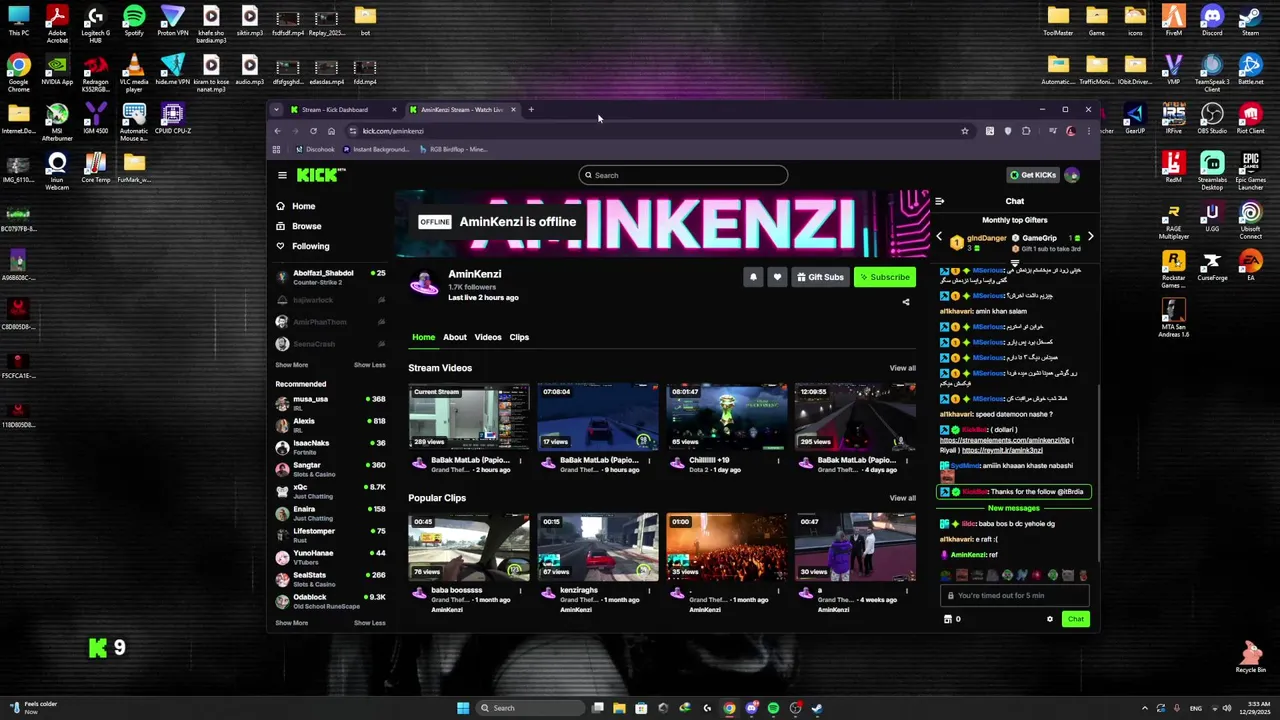Open the Chillllll +19 video thumbnail
This screenshot has width=1280, height=720.
727,417
